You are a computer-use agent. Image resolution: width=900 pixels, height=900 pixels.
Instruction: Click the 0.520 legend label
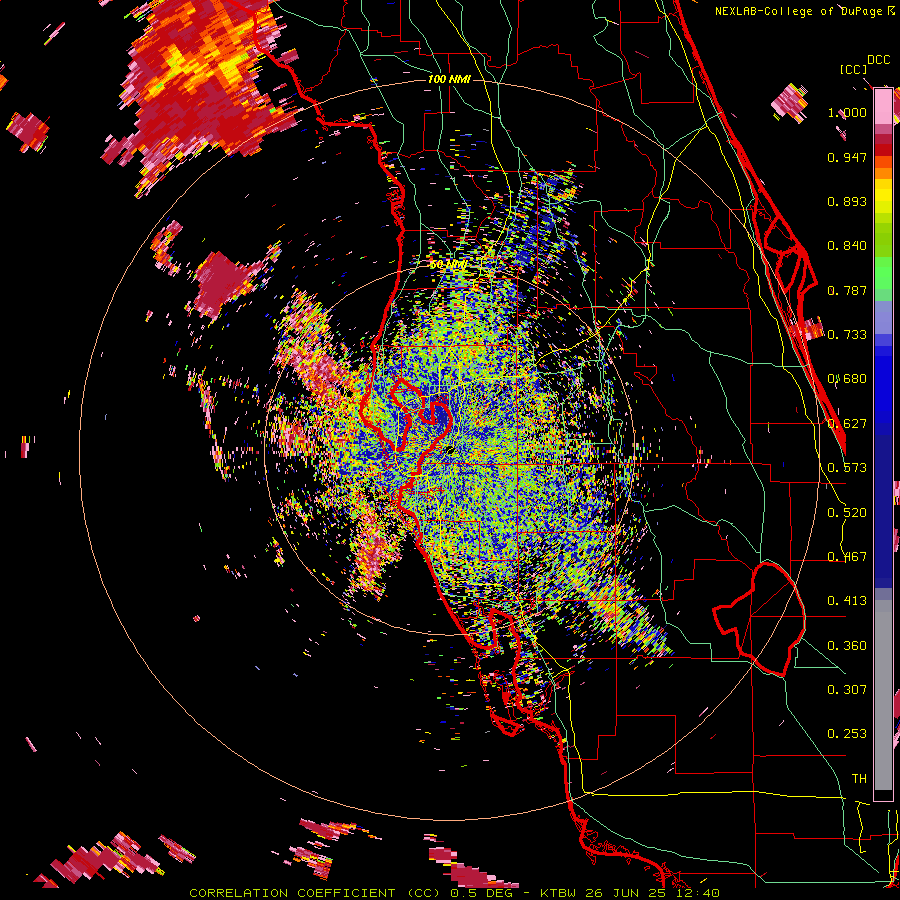pyautogui.click(x=847, y=513)
